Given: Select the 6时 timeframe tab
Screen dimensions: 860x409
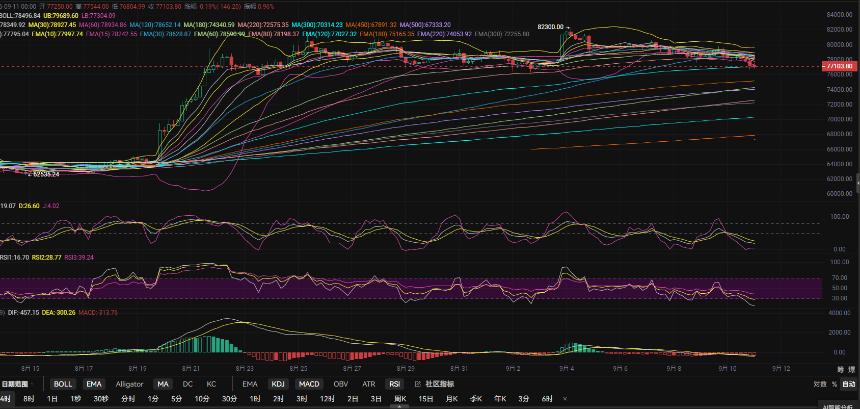Looking at the screenshot, I should tap(547, 399).
